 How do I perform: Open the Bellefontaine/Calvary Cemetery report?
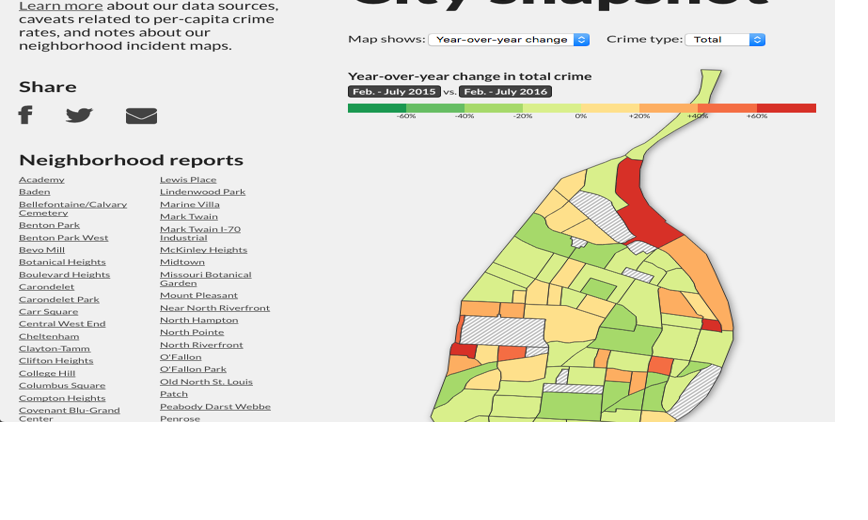click(73, 208)
